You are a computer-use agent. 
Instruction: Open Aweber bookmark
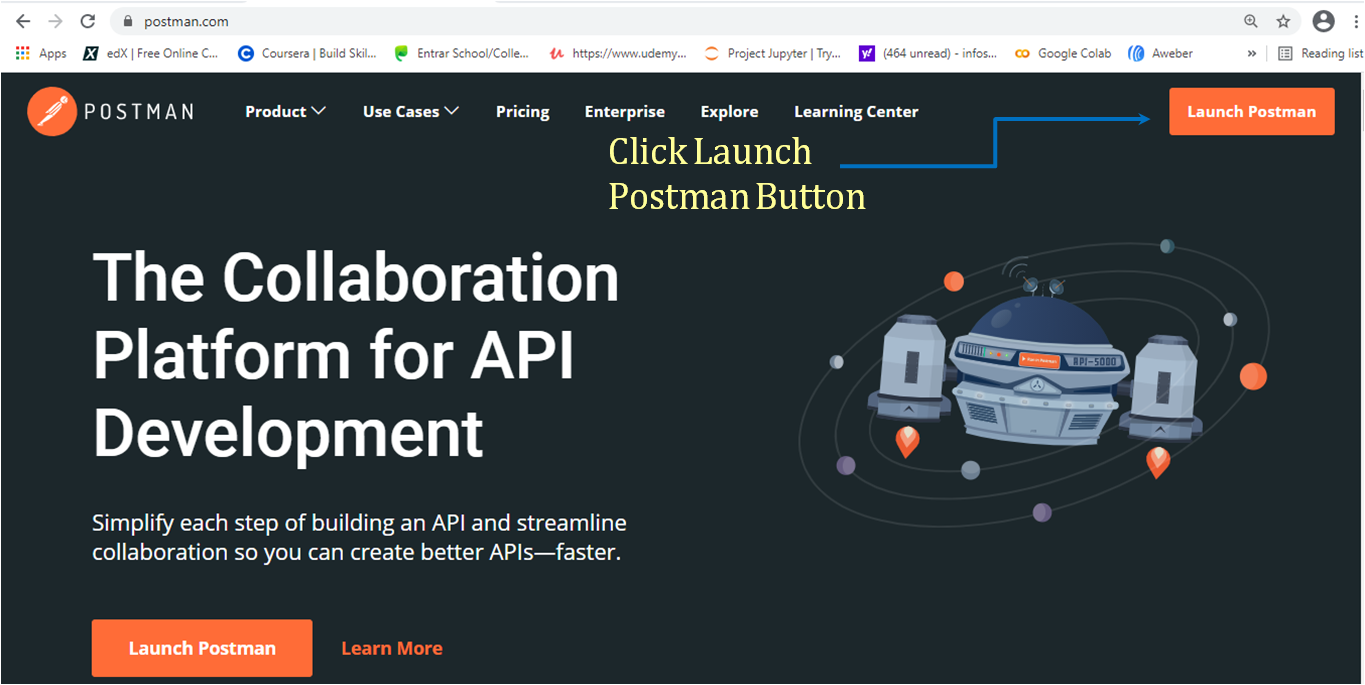[1160, 53]
